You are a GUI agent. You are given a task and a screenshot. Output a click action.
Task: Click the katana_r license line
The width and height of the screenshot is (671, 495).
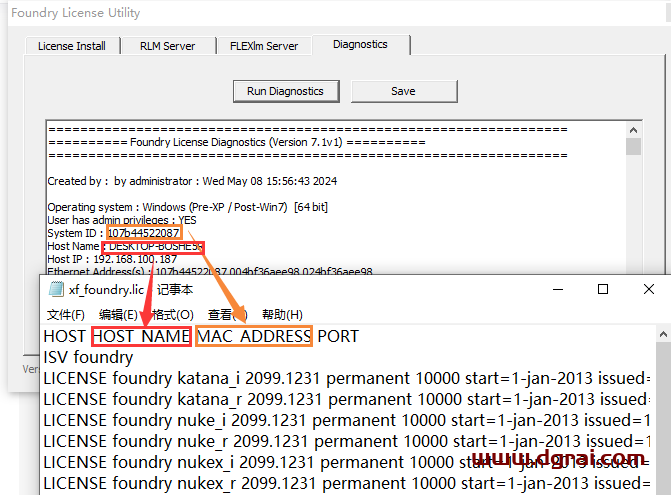pos(347,399)
